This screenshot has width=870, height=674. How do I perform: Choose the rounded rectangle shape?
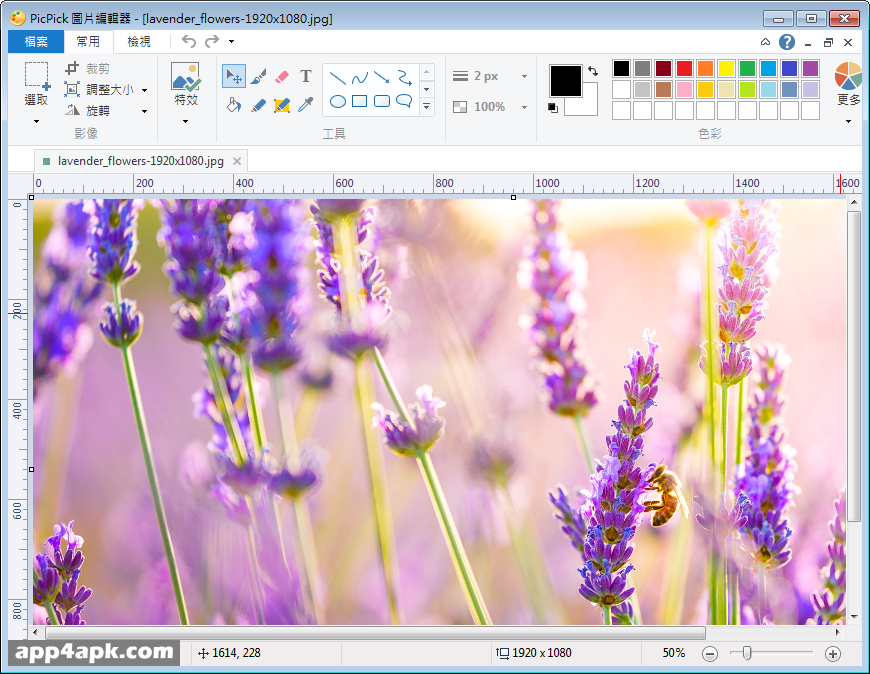click(382, 101)
